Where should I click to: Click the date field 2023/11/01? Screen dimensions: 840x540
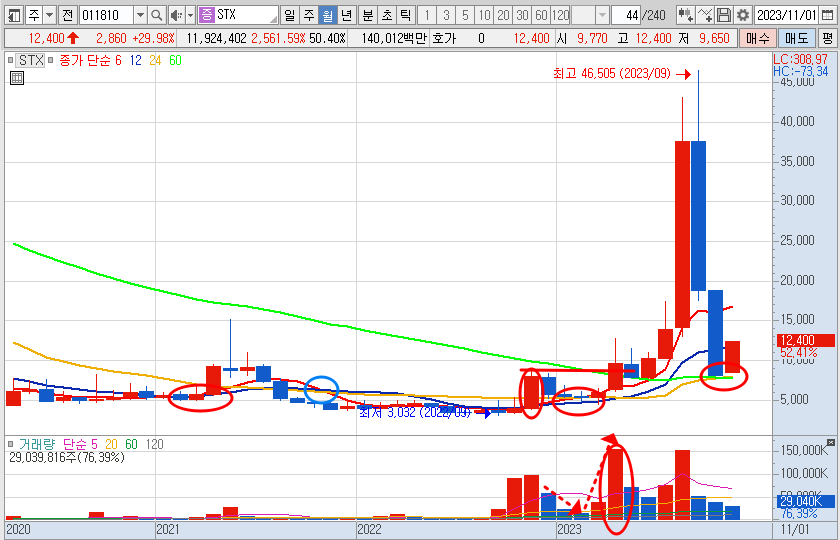(x=786, y=15)
